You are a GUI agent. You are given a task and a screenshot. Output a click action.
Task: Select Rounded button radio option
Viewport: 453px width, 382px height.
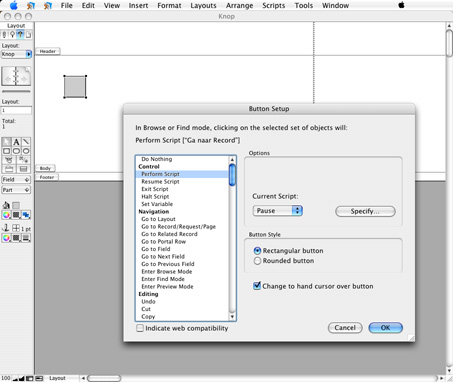point(257,261)
